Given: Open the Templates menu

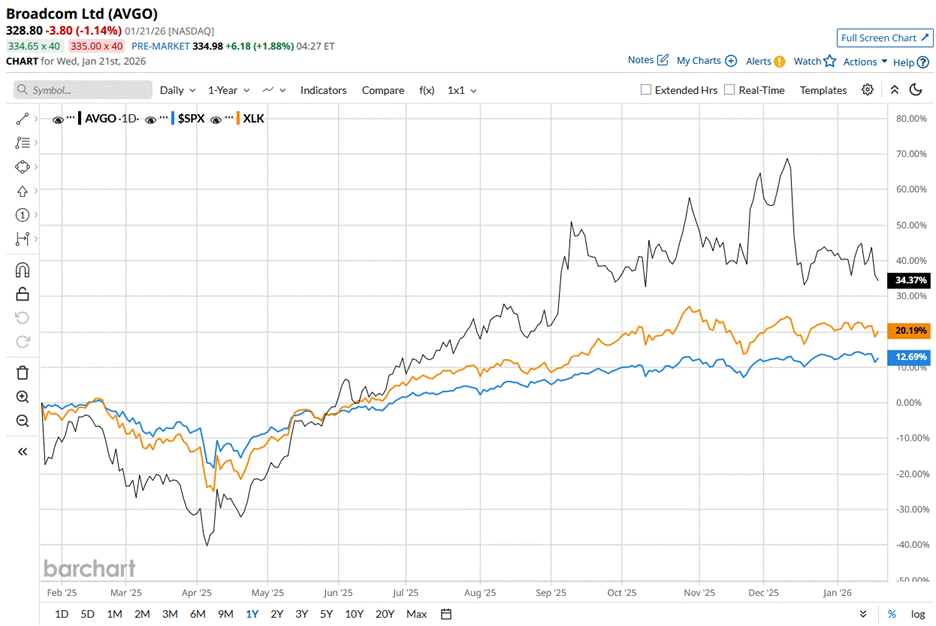Looking at the screenshot, I should click(823, 90).
